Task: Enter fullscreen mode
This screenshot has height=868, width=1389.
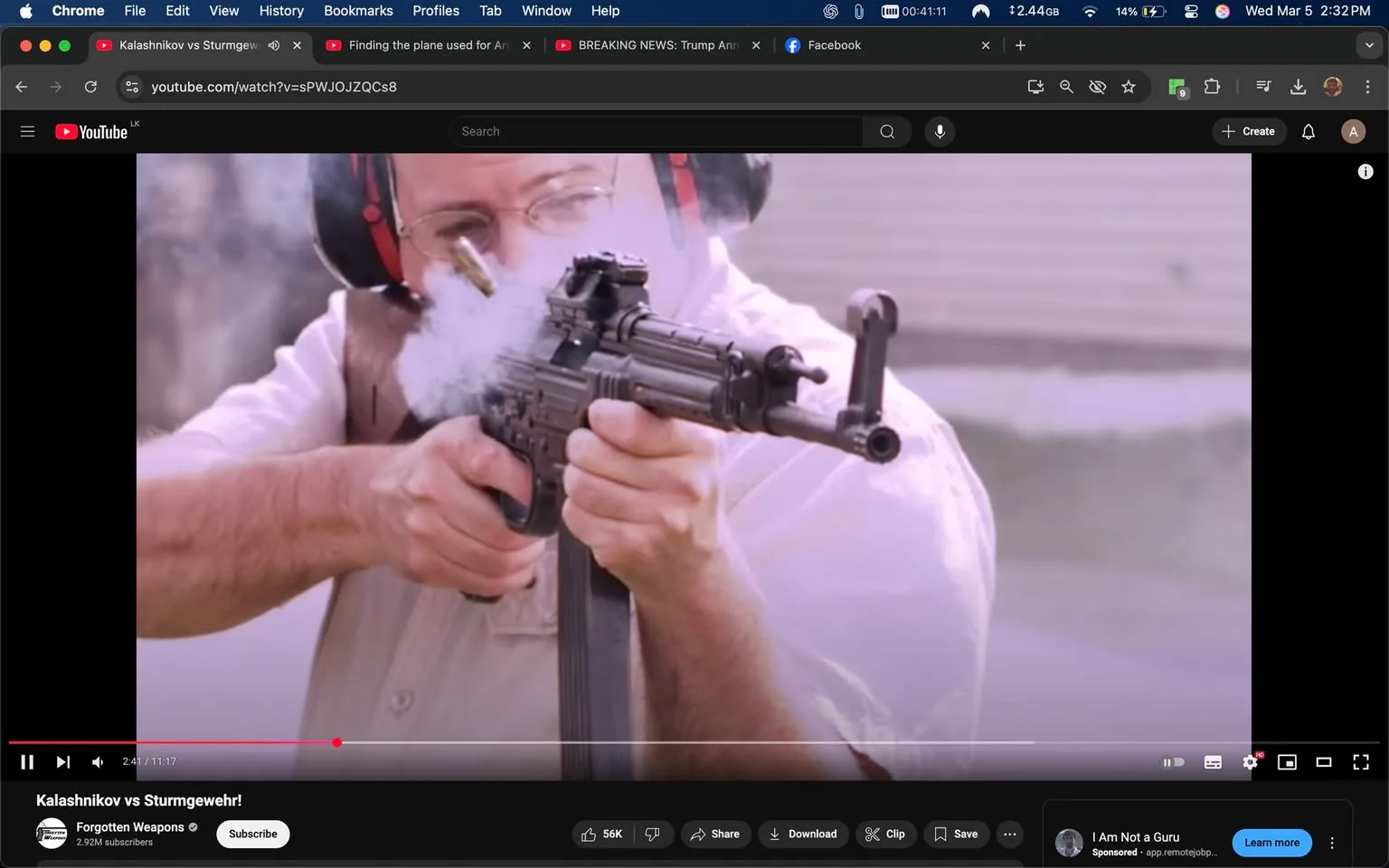Action: pyautogui.click(x=1361, y=761)
